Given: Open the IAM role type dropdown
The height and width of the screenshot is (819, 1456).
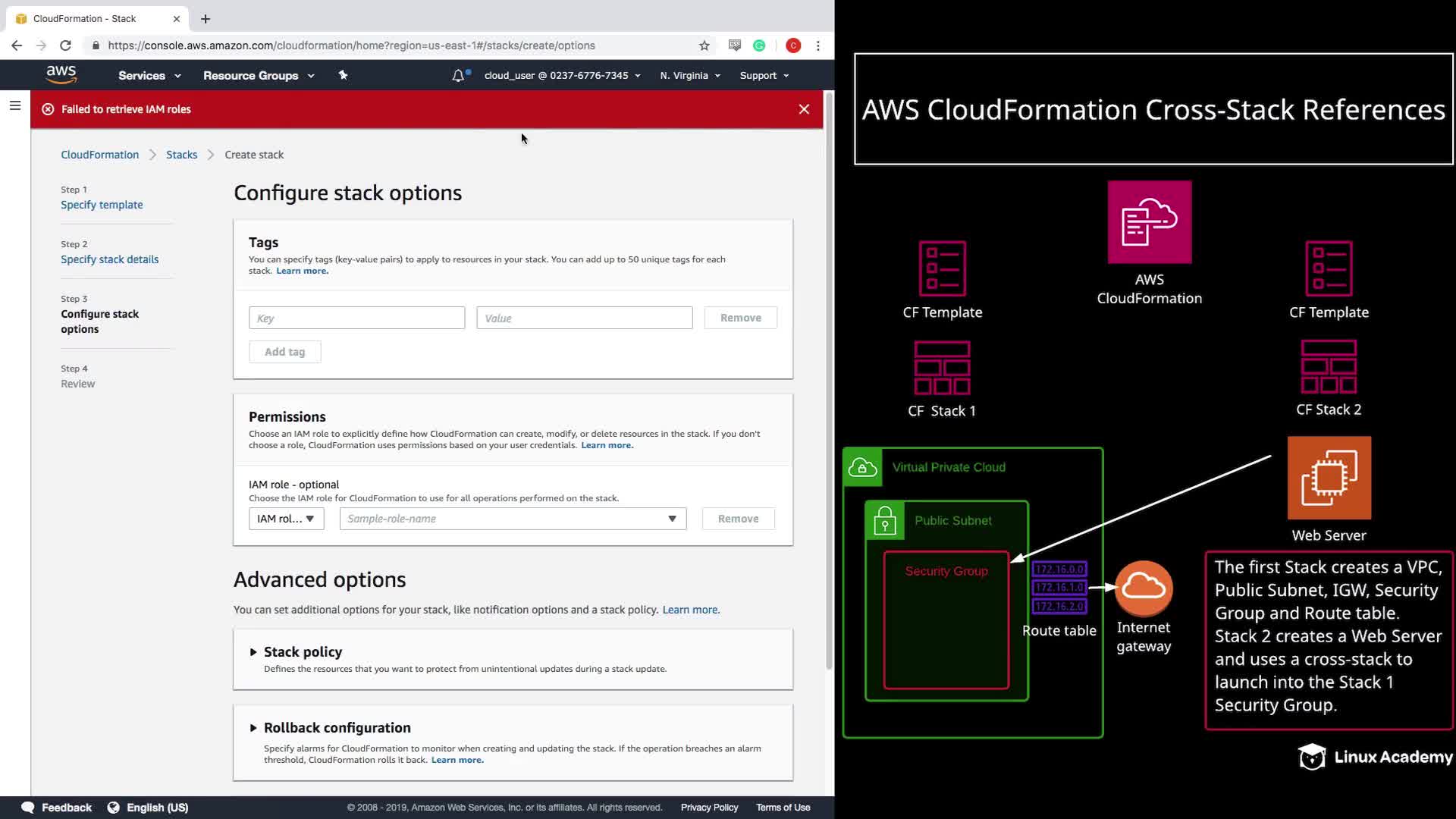Looking at the screenshot, I should tap(286, 519).
